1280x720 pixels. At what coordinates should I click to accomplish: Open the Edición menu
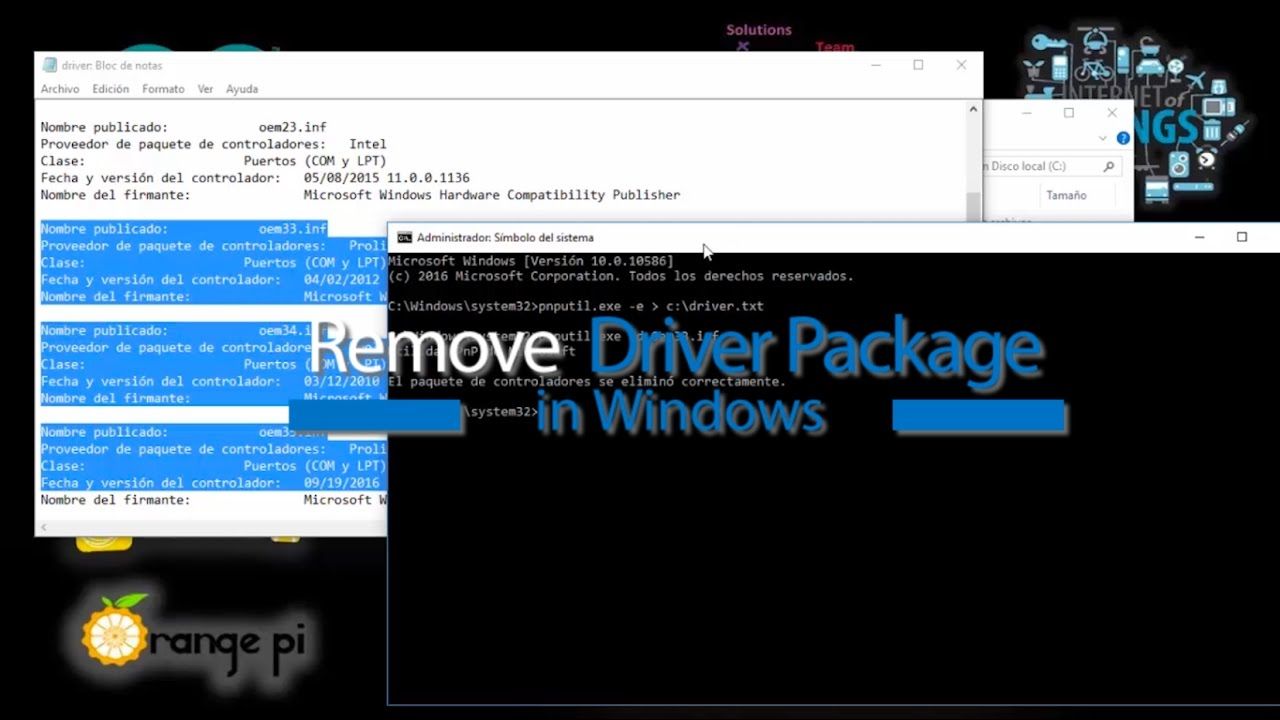[x=110, y=89]
